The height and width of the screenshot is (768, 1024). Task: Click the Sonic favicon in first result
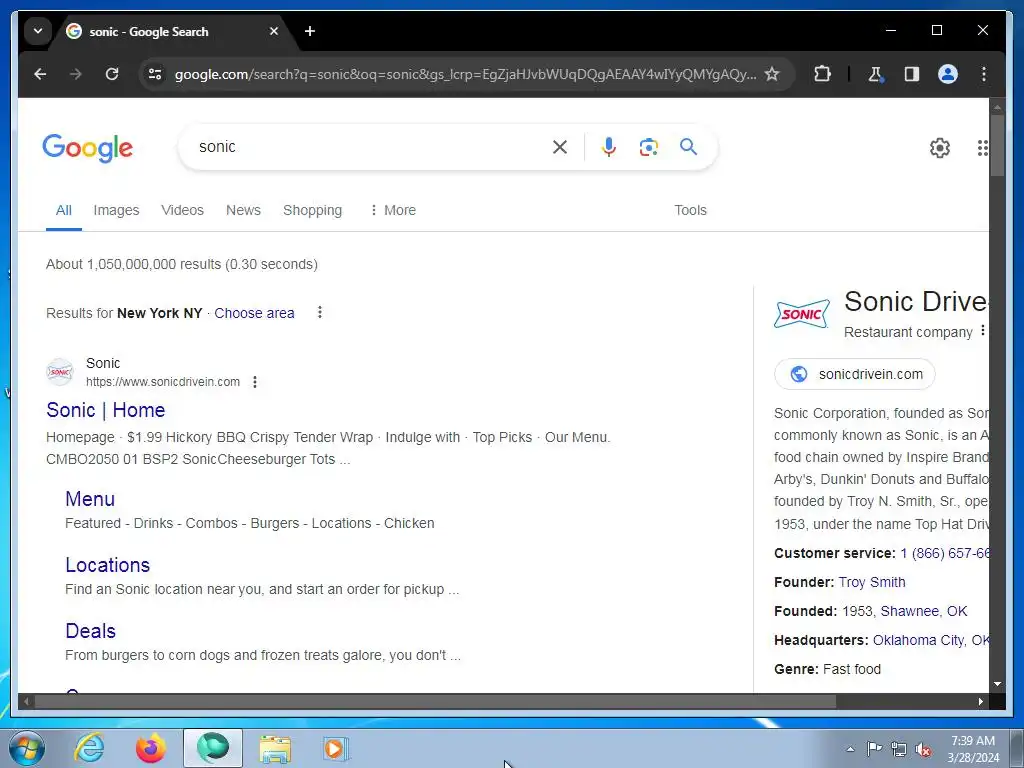coord(59,372)
